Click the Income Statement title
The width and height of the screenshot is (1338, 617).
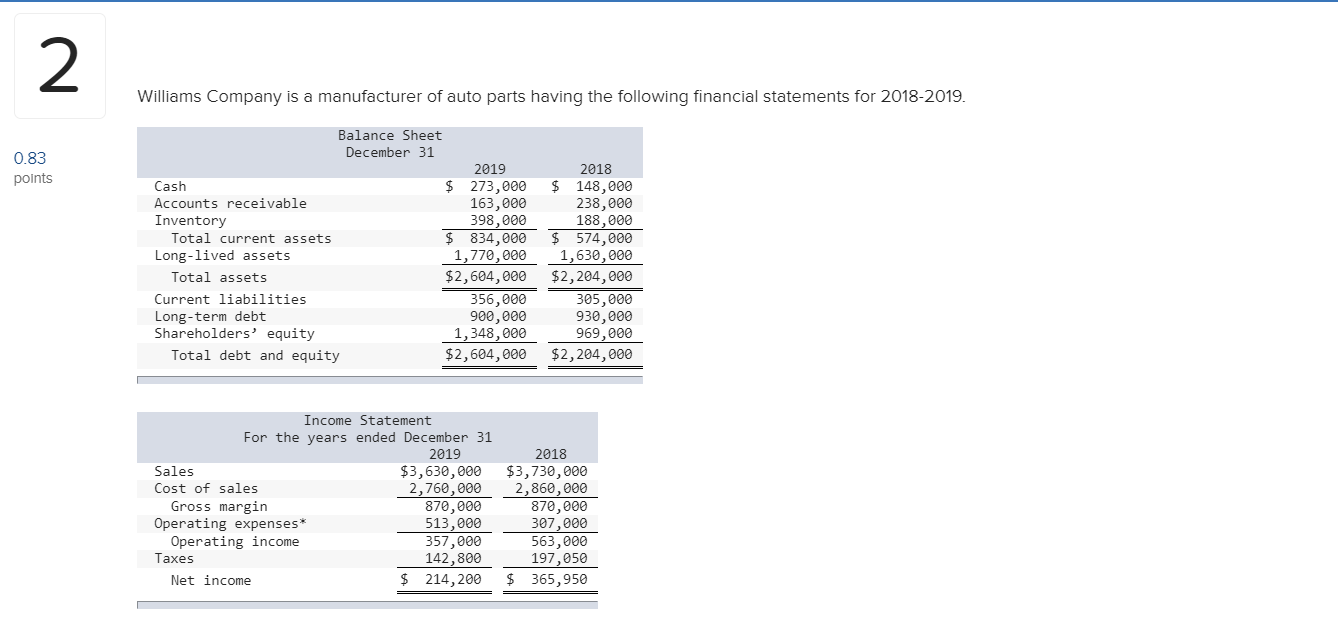click(x=368, y=420)
